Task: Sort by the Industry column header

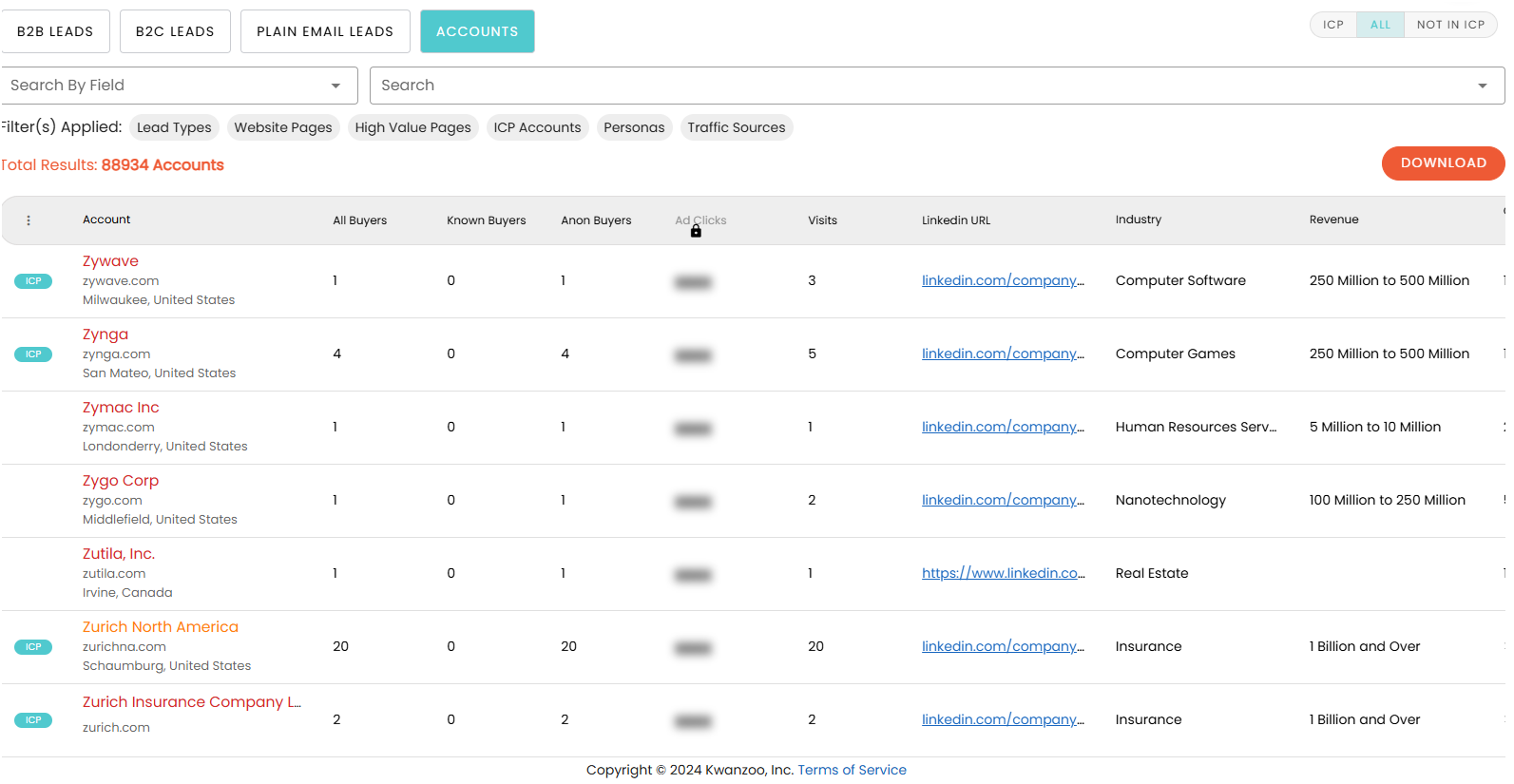Action: point(1138,220)
